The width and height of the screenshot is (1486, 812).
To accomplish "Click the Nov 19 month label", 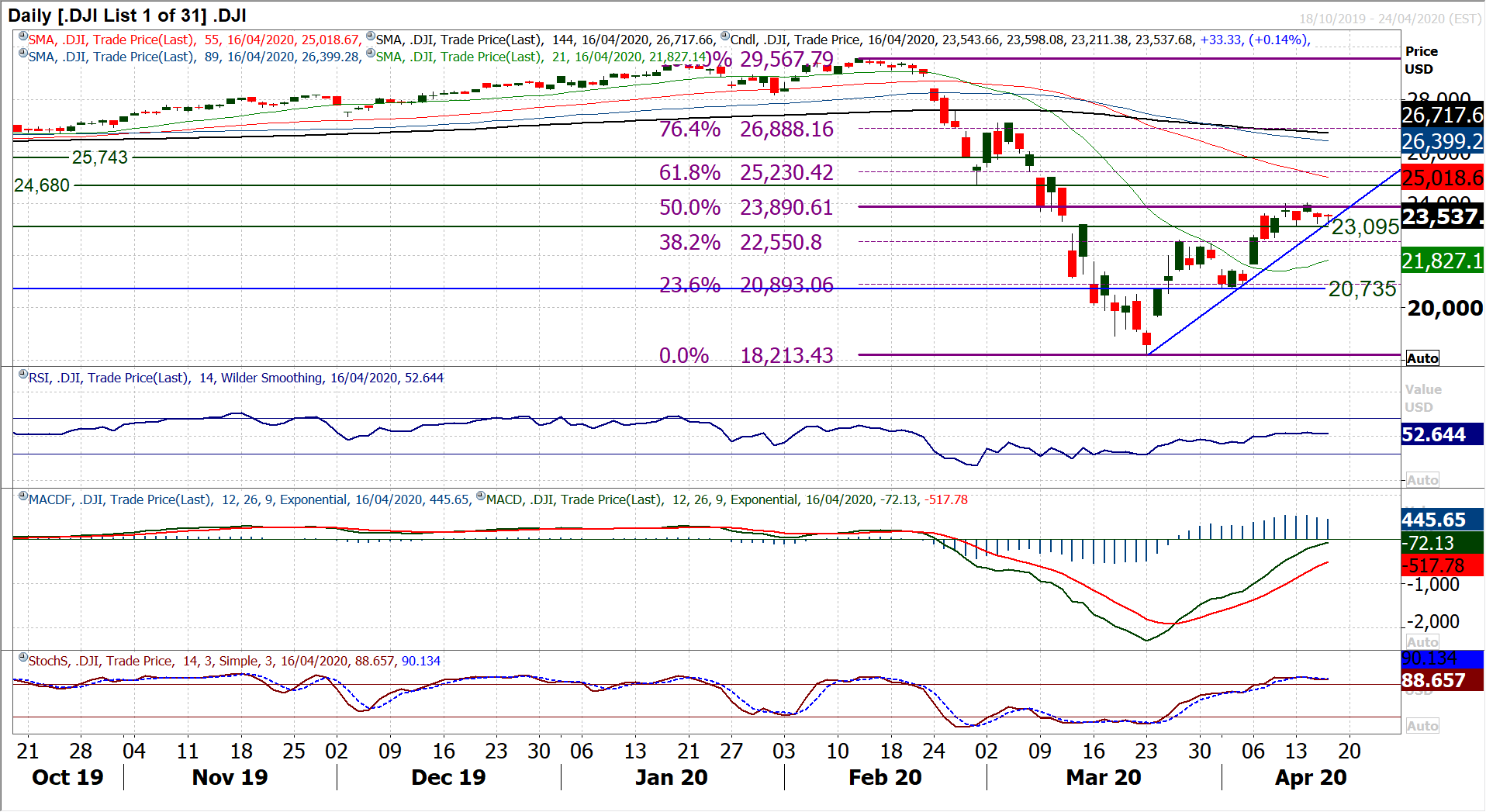I will pyautogui.click(x=230, y=777).
